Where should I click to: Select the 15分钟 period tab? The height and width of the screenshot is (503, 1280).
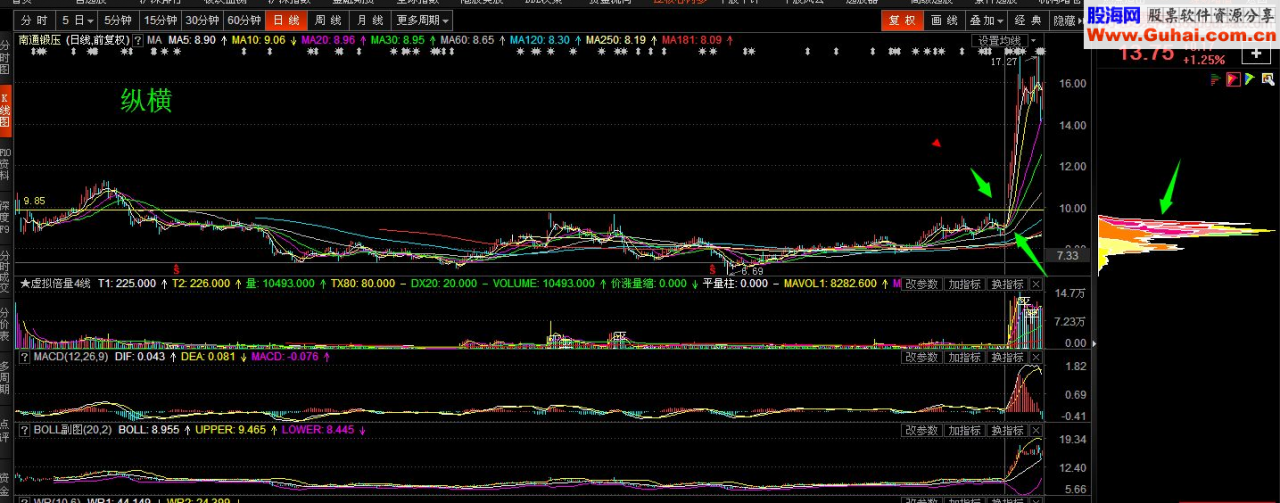[160, 20]
